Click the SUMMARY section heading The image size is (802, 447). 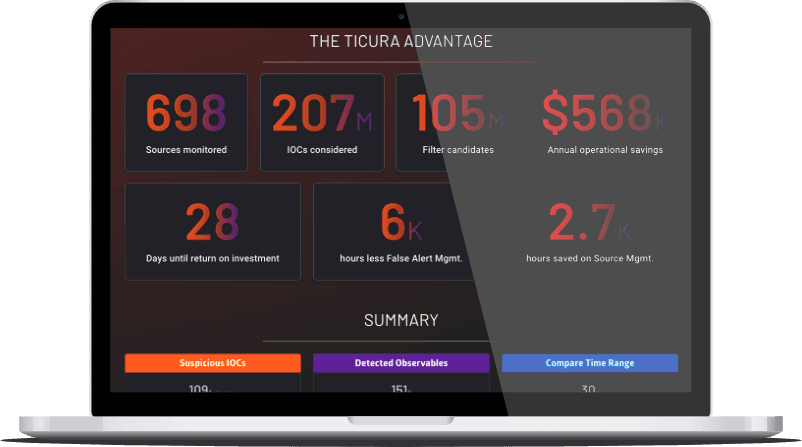[x=401, y=321]
